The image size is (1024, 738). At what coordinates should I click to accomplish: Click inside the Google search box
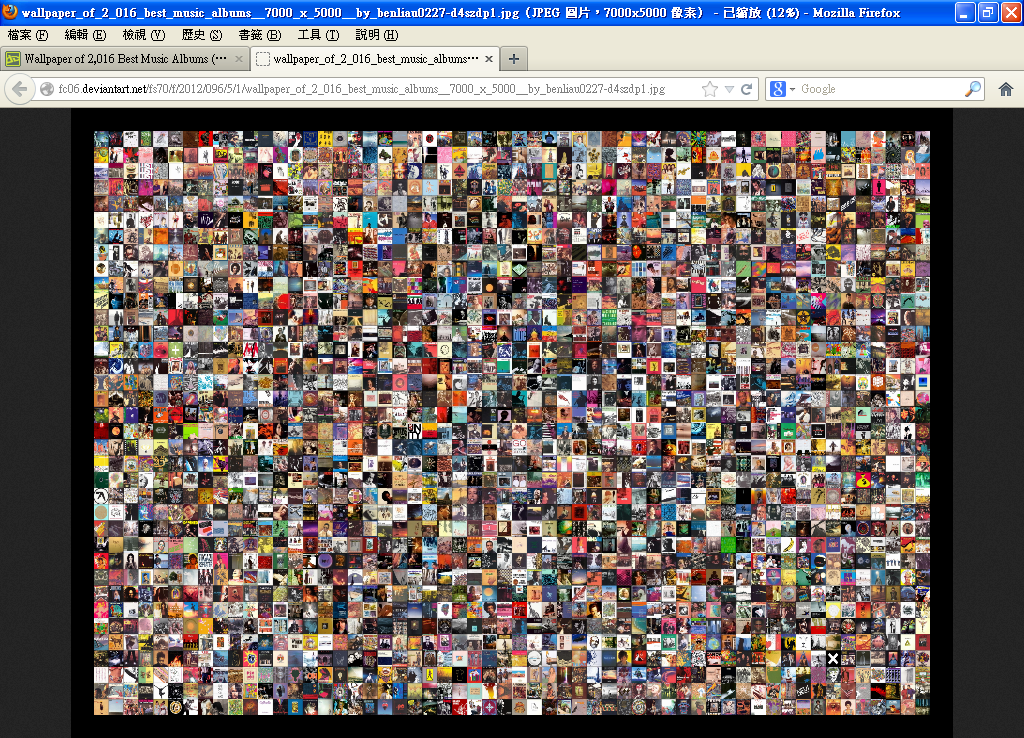tap(880, 89)
